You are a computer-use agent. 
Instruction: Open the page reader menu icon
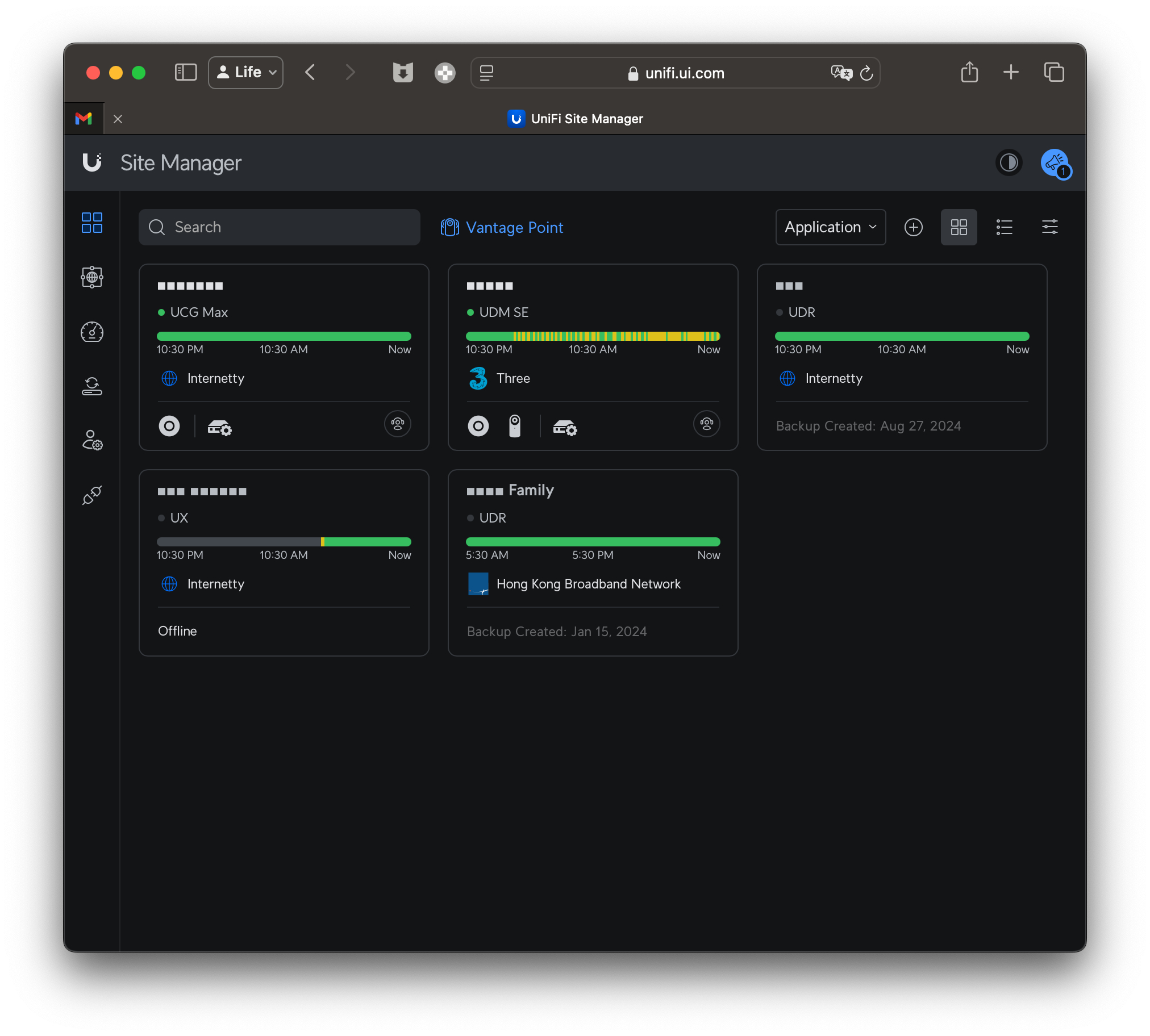pyautogui.click(x=487, y=72)
